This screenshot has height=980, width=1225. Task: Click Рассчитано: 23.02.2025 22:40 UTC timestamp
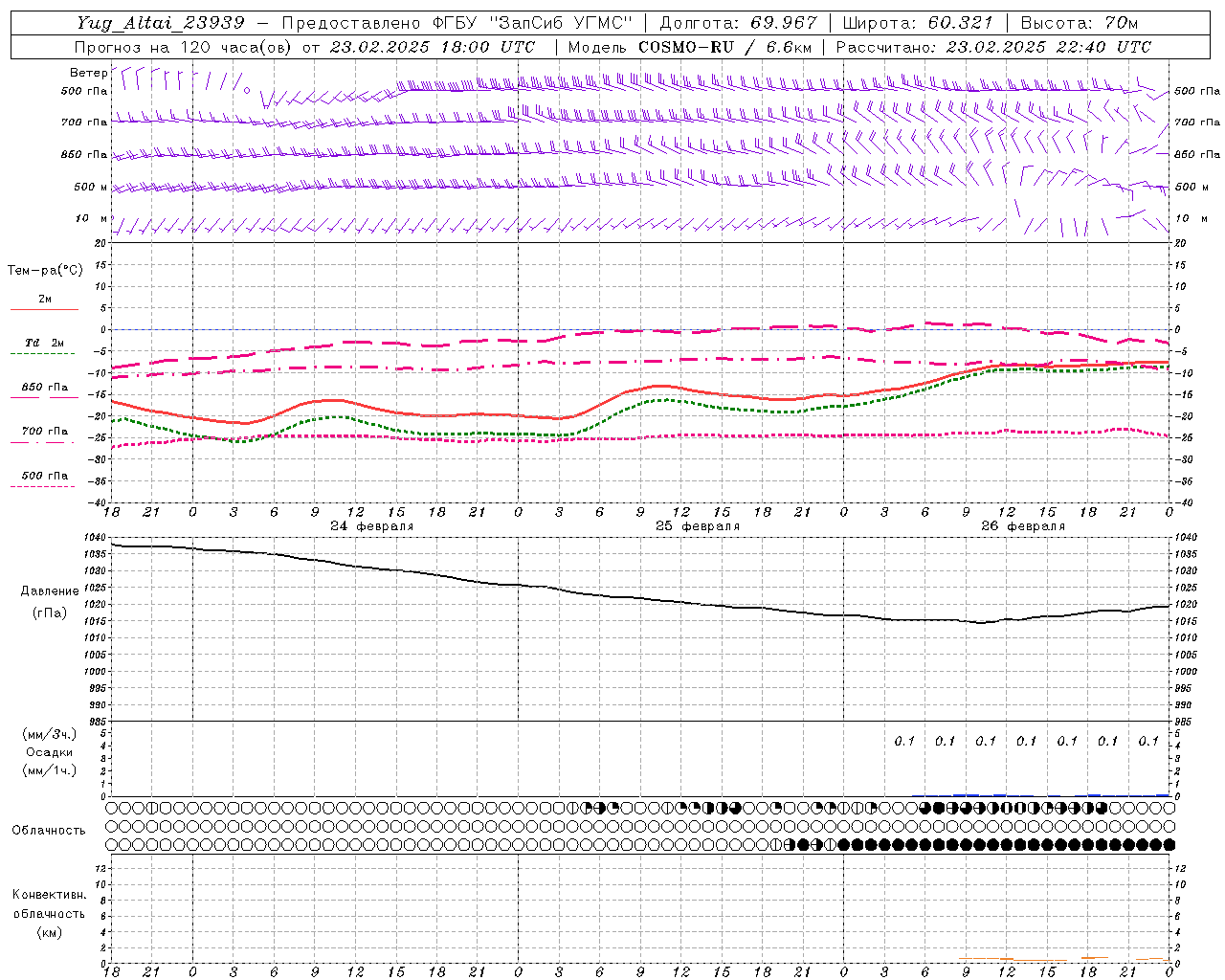pos(992,47)
